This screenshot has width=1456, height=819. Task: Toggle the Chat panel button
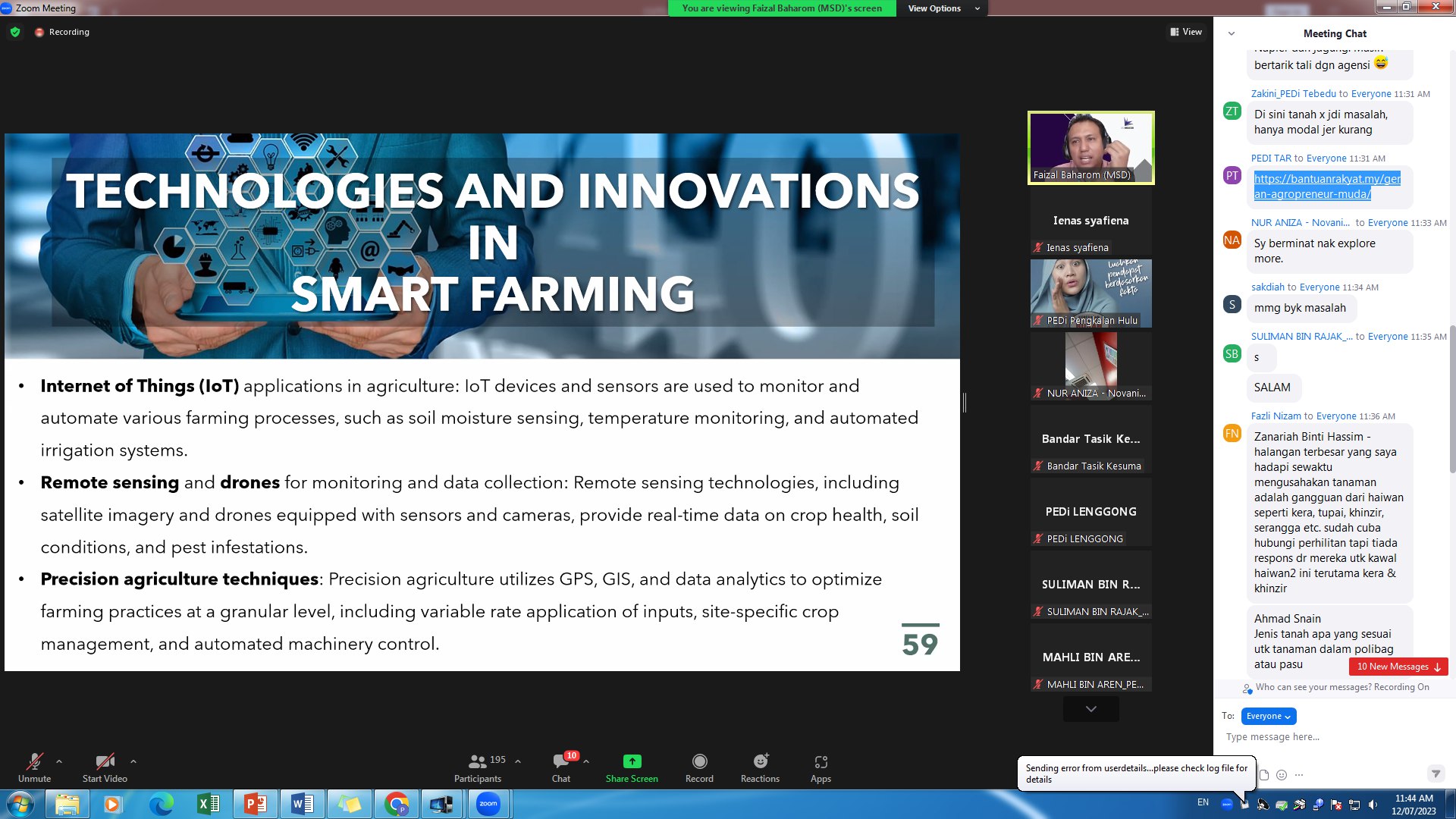click(x=562, y=767)
